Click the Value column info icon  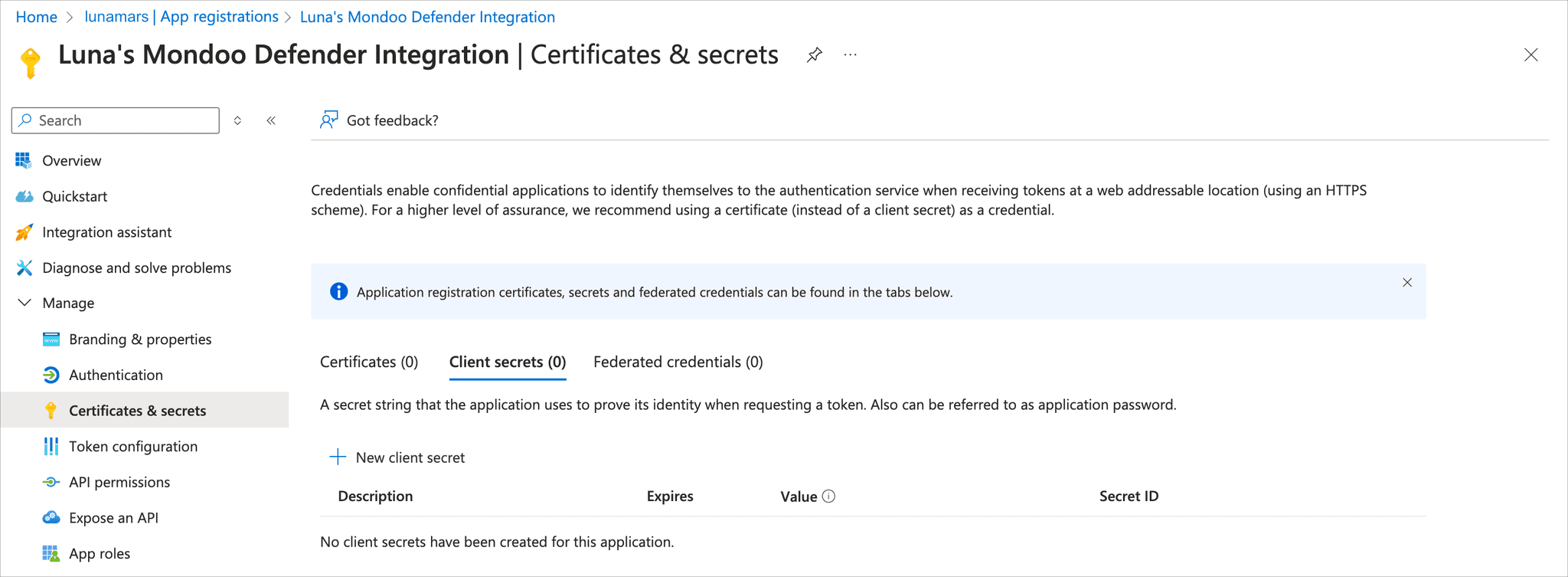point(828,497)
